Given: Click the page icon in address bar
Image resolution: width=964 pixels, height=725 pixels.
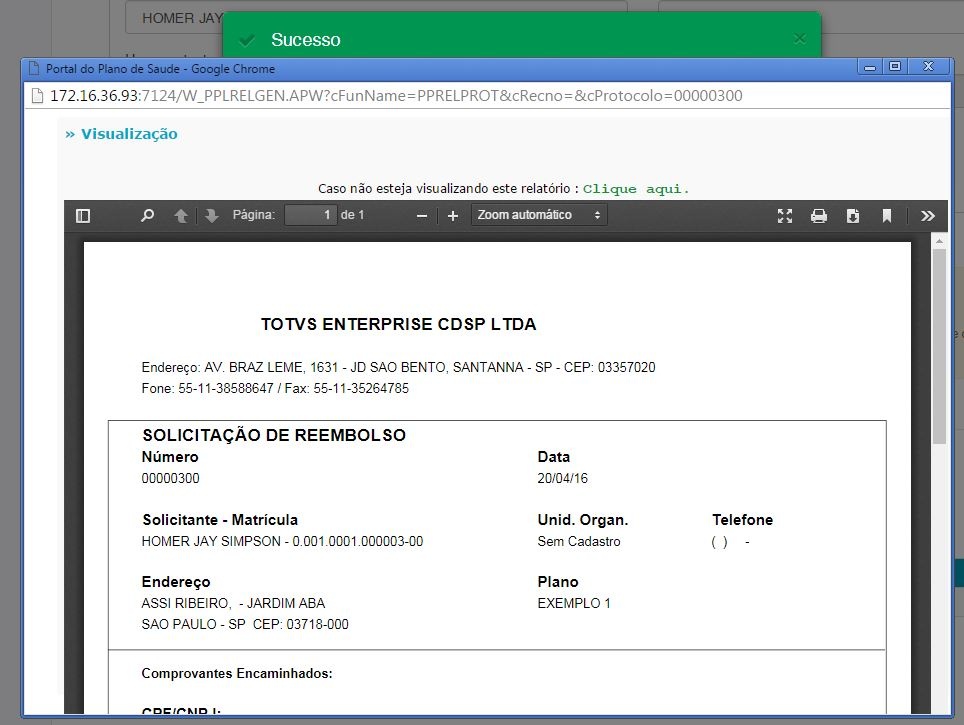Looking at the screenshot, I should coord(38,96).
